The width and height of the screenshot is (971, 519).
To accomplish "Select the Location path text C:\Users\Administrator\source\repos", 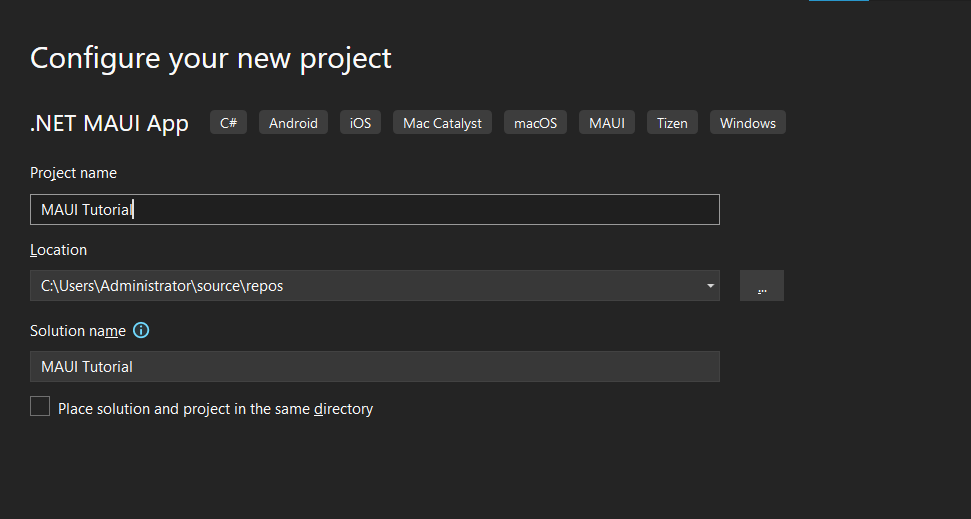I will 162,286.
